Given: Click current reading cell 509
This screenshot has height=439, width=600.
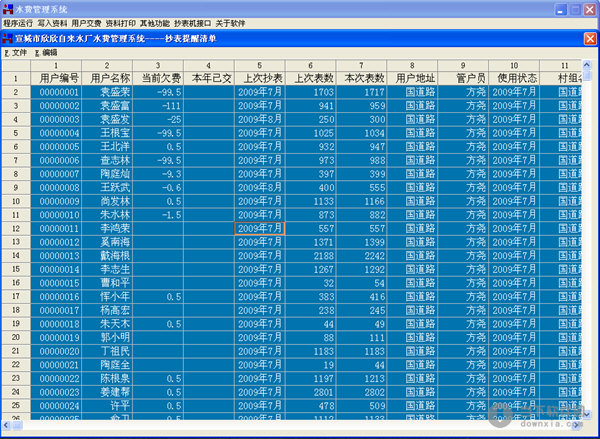Looking at the screenshot, I should (x=362, y=406).
